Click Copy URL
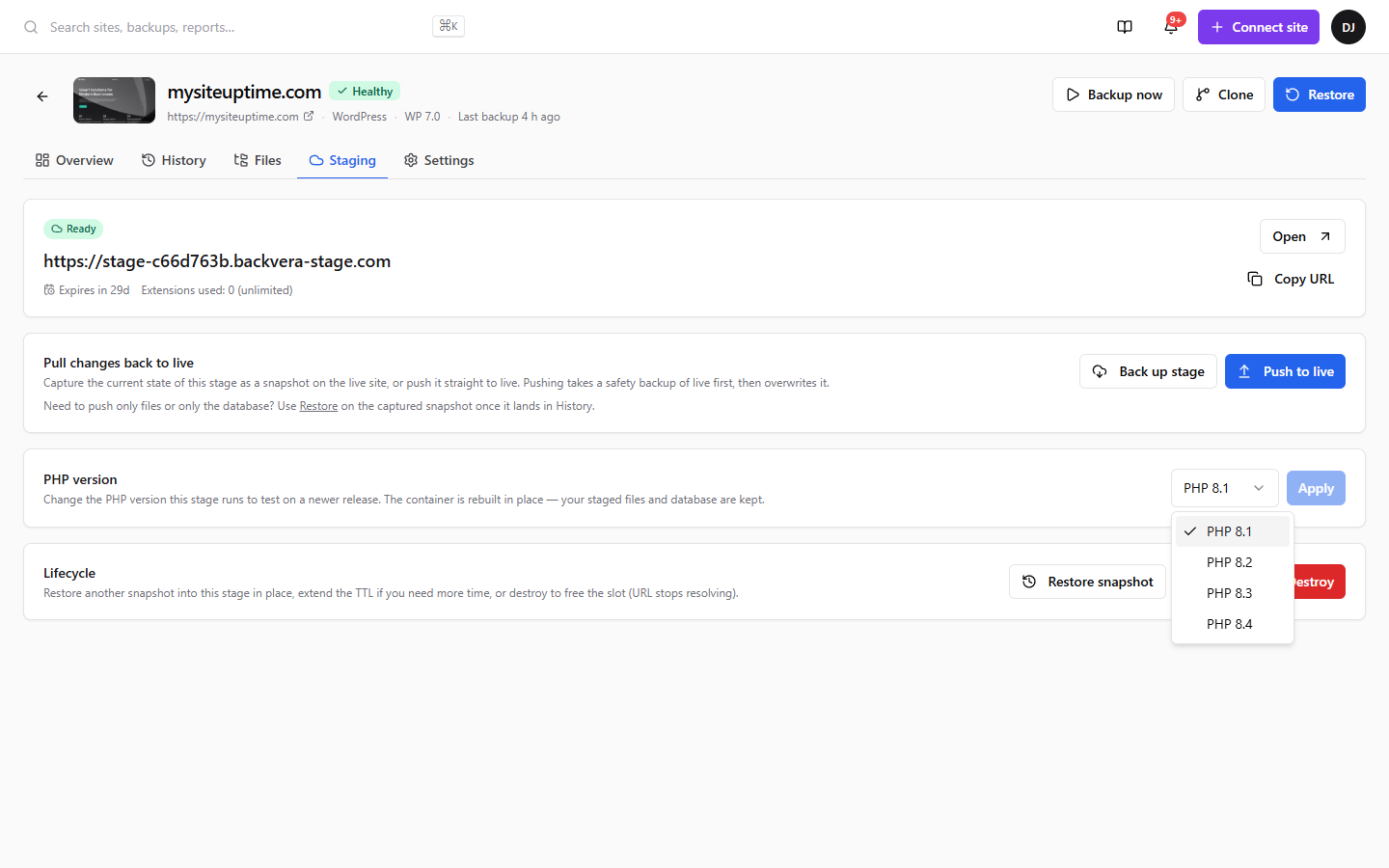The image size is (1389, 868). pyautogui.click(x=1291, y=279)
